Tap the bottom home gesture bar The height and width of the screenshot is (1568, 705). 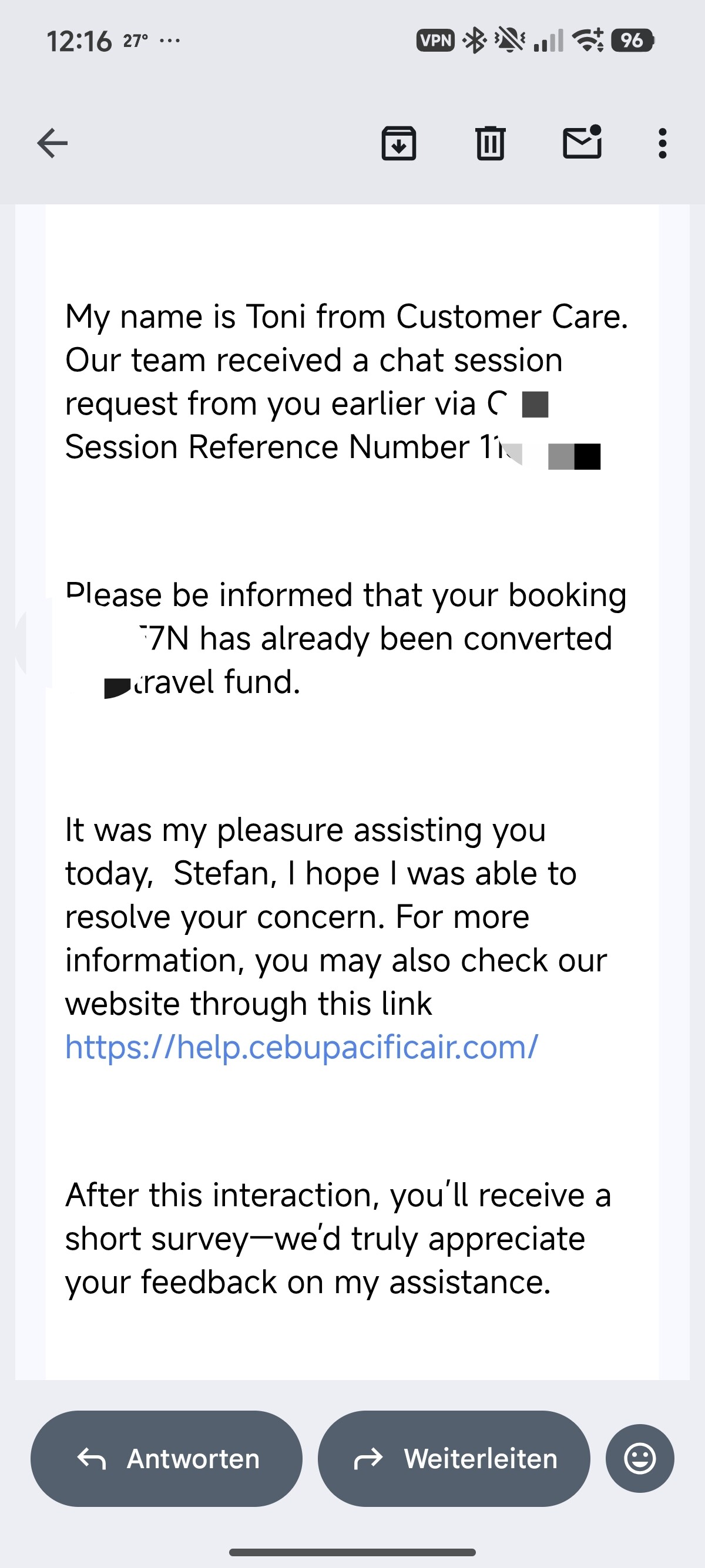tap(352, 1552)
